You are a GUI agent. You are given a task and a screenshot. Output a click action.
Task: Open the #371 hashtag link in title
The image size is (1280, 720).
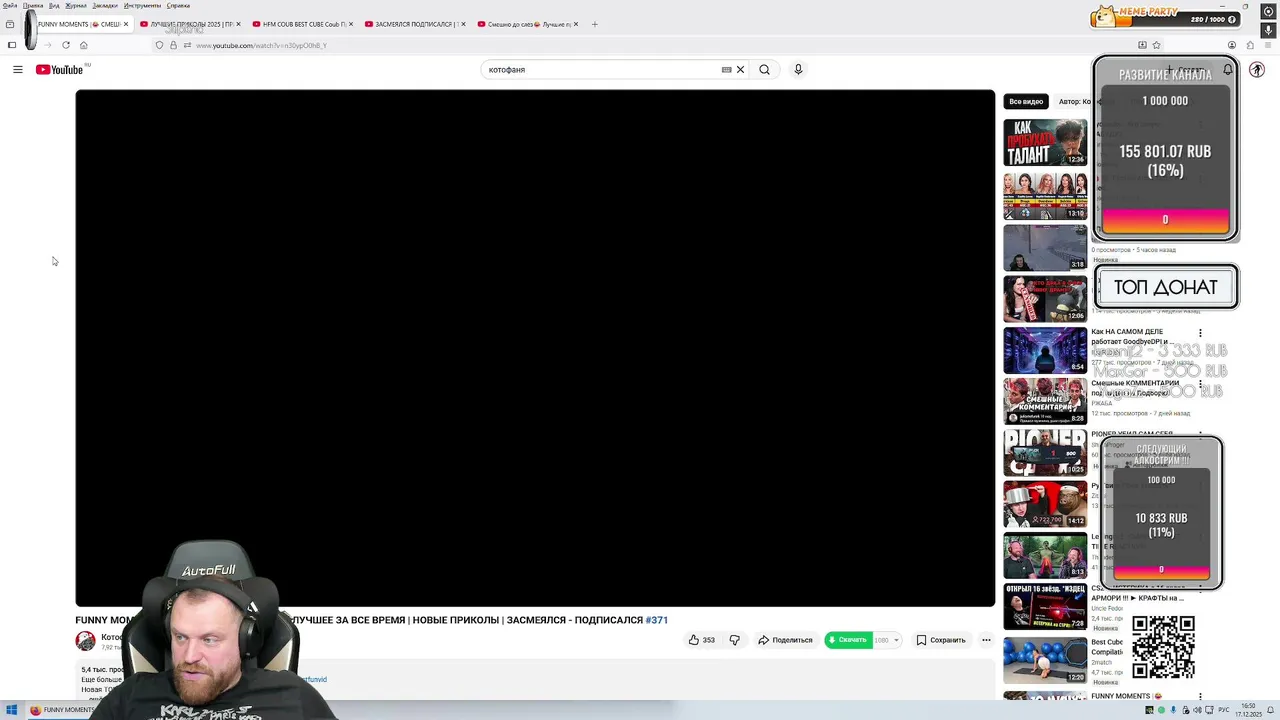click(657, 620)
